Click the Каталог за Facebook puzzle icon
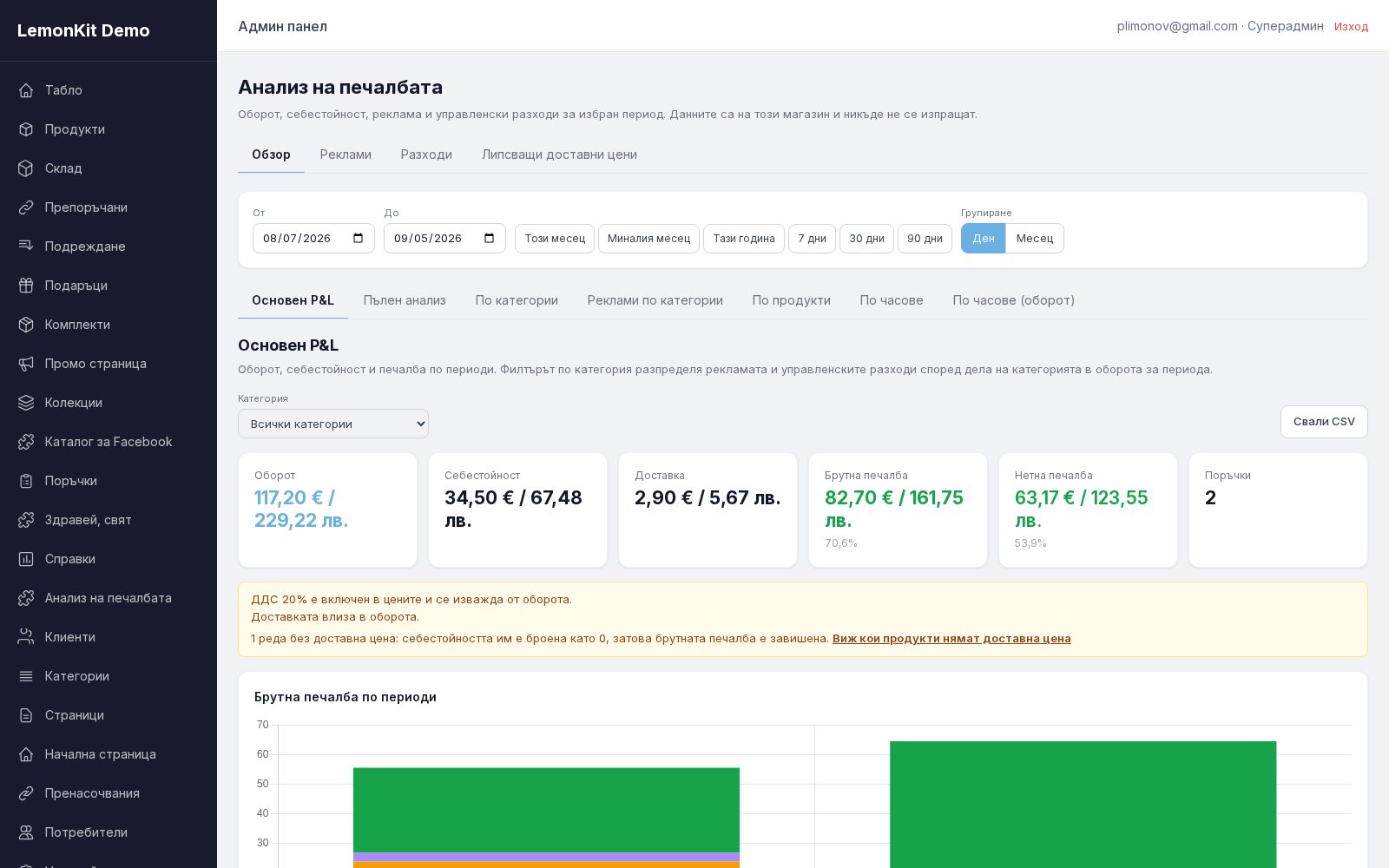 tap(26, 442)
